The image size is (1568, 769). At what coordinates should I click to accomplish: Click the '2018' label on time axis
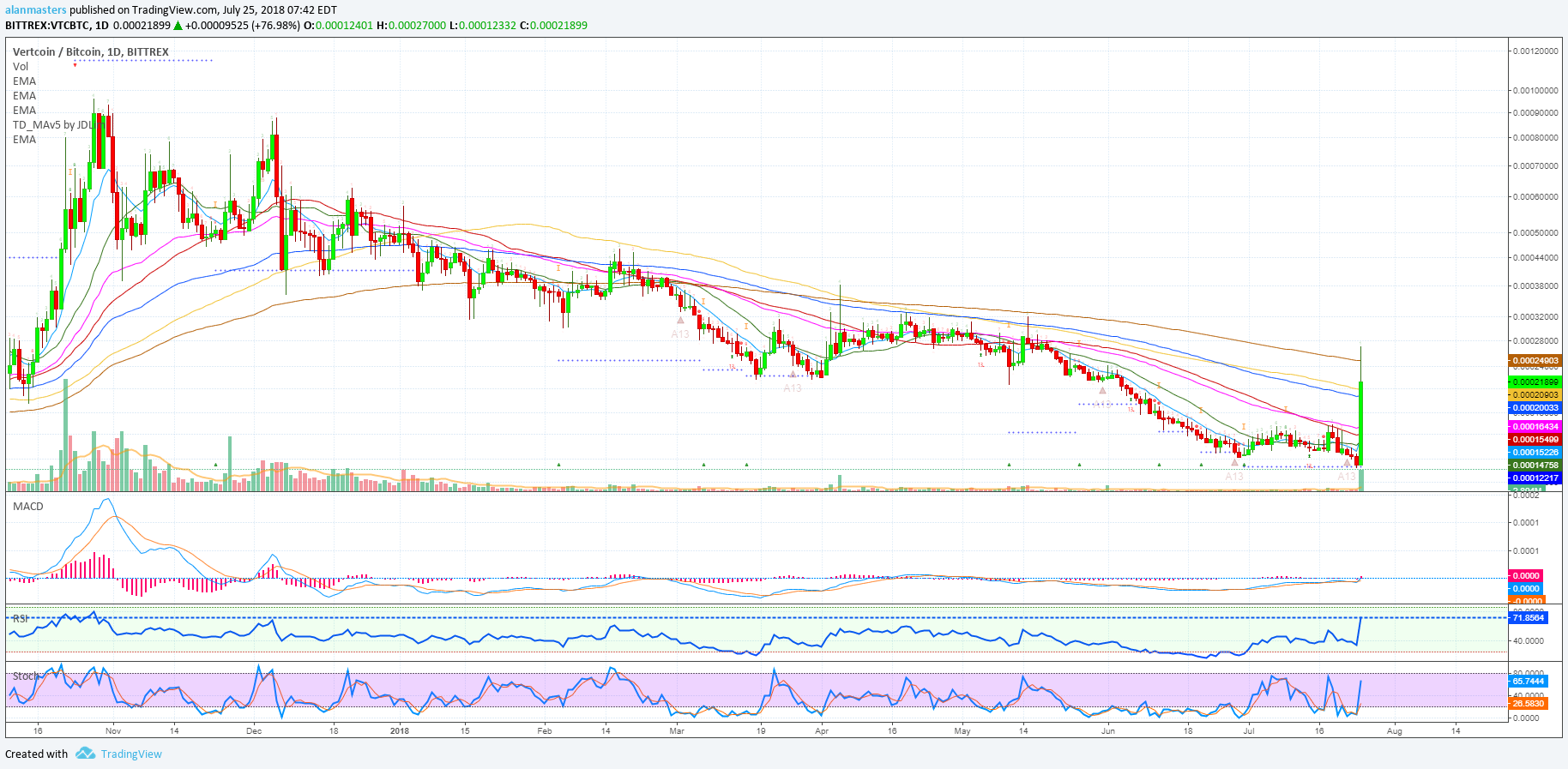click(x=399, y=731)
